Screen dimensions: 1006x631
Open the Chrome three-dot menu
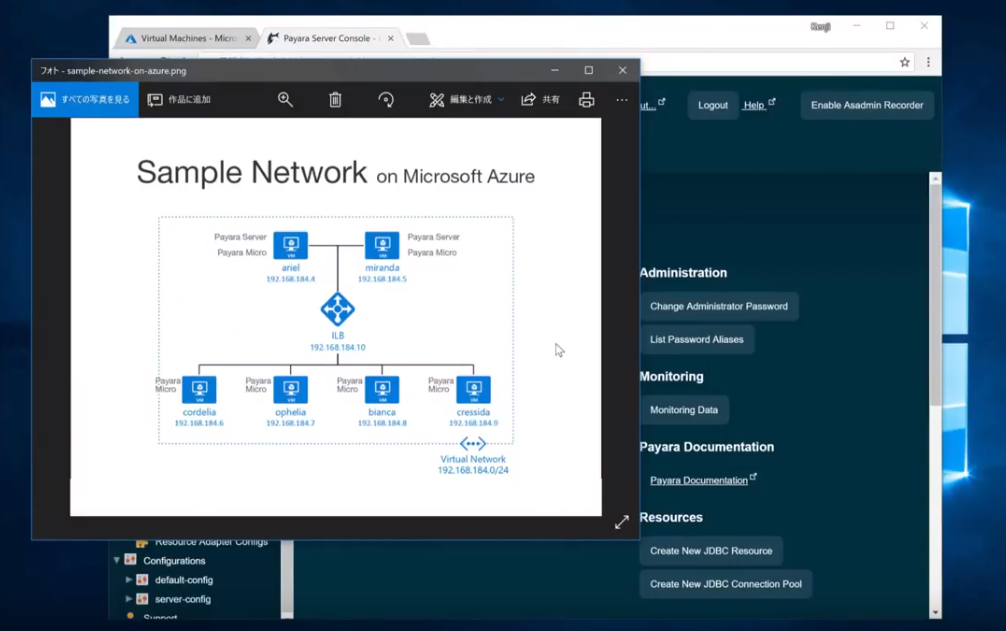click(x=927, y=62)
